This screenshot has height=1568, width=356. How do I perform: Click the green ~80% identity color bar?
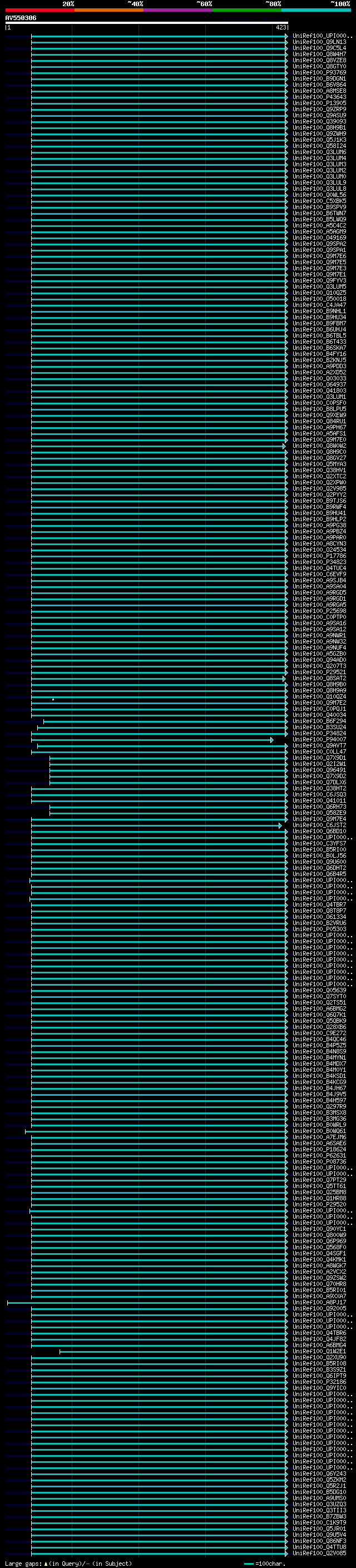(247, 10)
